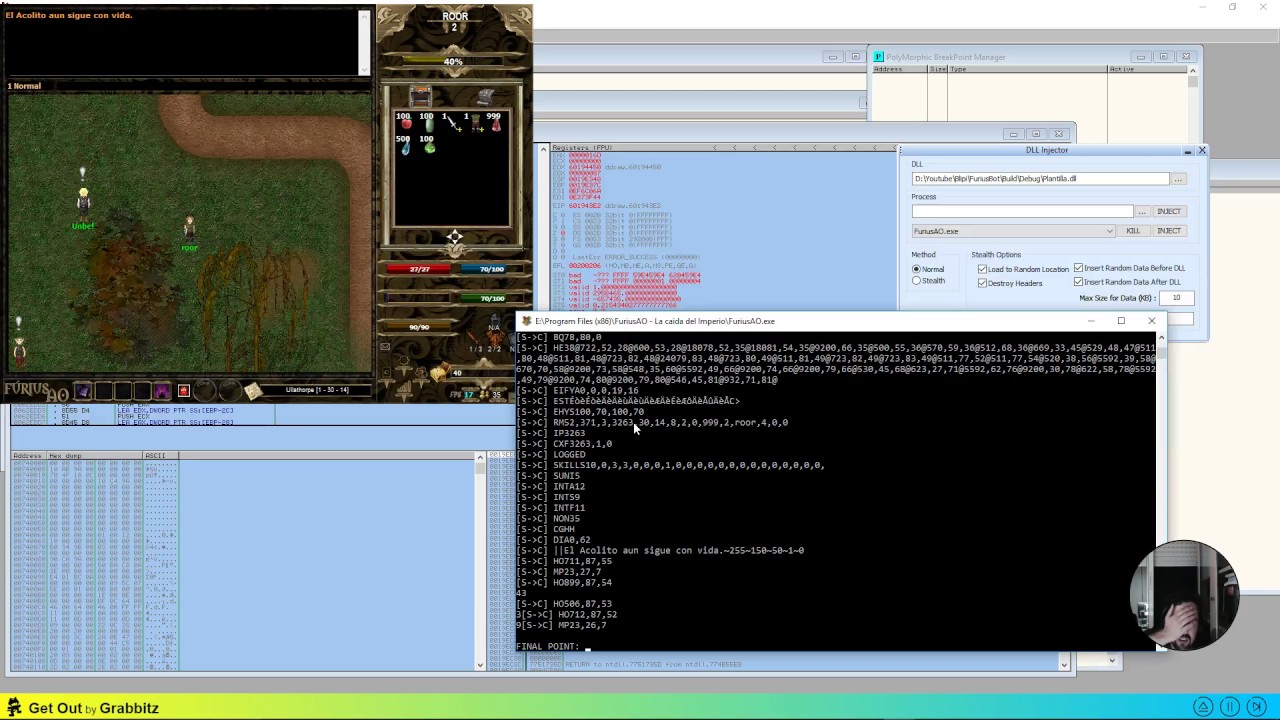Minimize the DLL Injector window
Viewport: 1280px width, 720px height.
(x=1187, y=151)
